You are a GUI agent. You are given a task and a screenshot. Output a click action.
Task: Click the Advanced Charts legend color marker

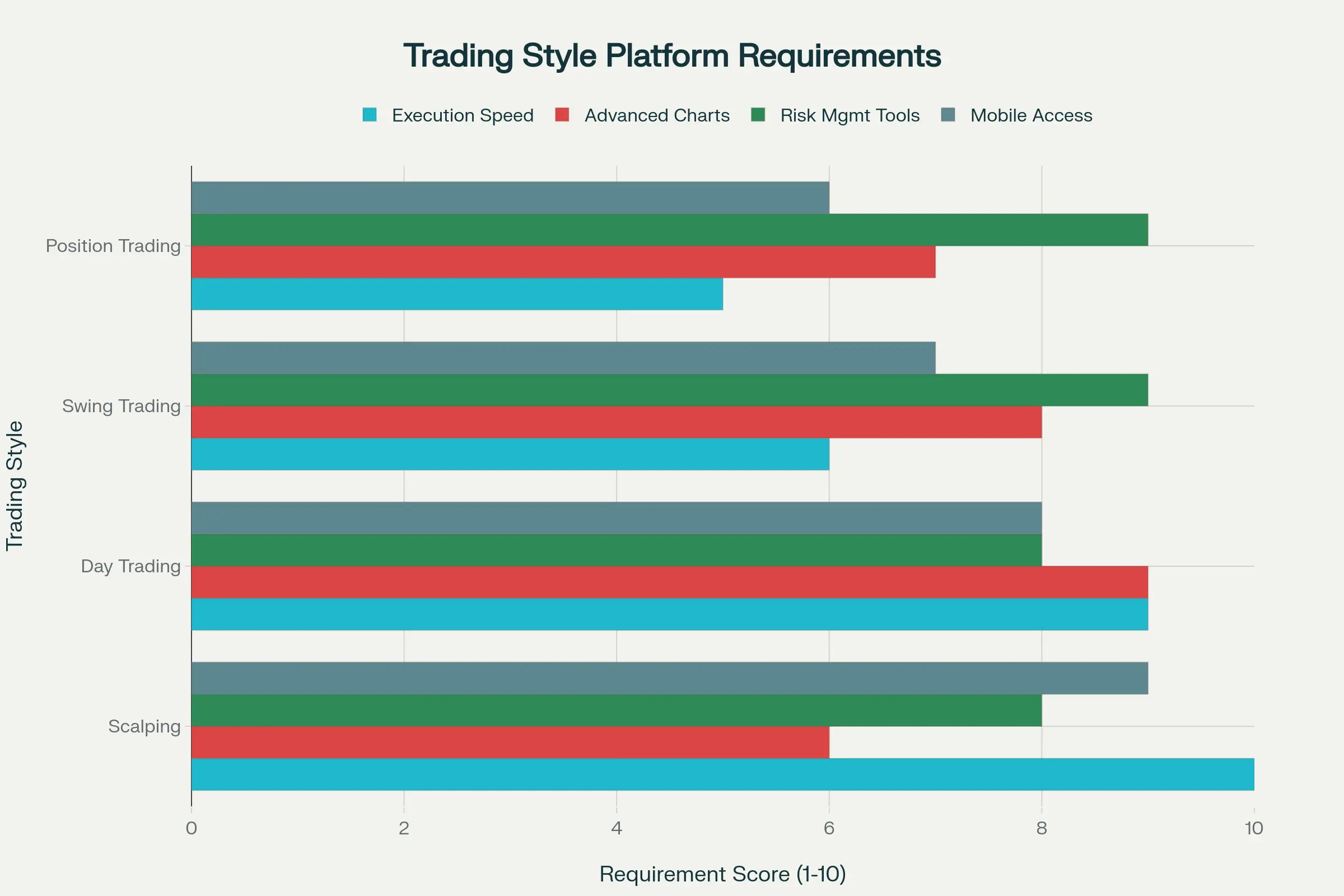tap(563, 115)
